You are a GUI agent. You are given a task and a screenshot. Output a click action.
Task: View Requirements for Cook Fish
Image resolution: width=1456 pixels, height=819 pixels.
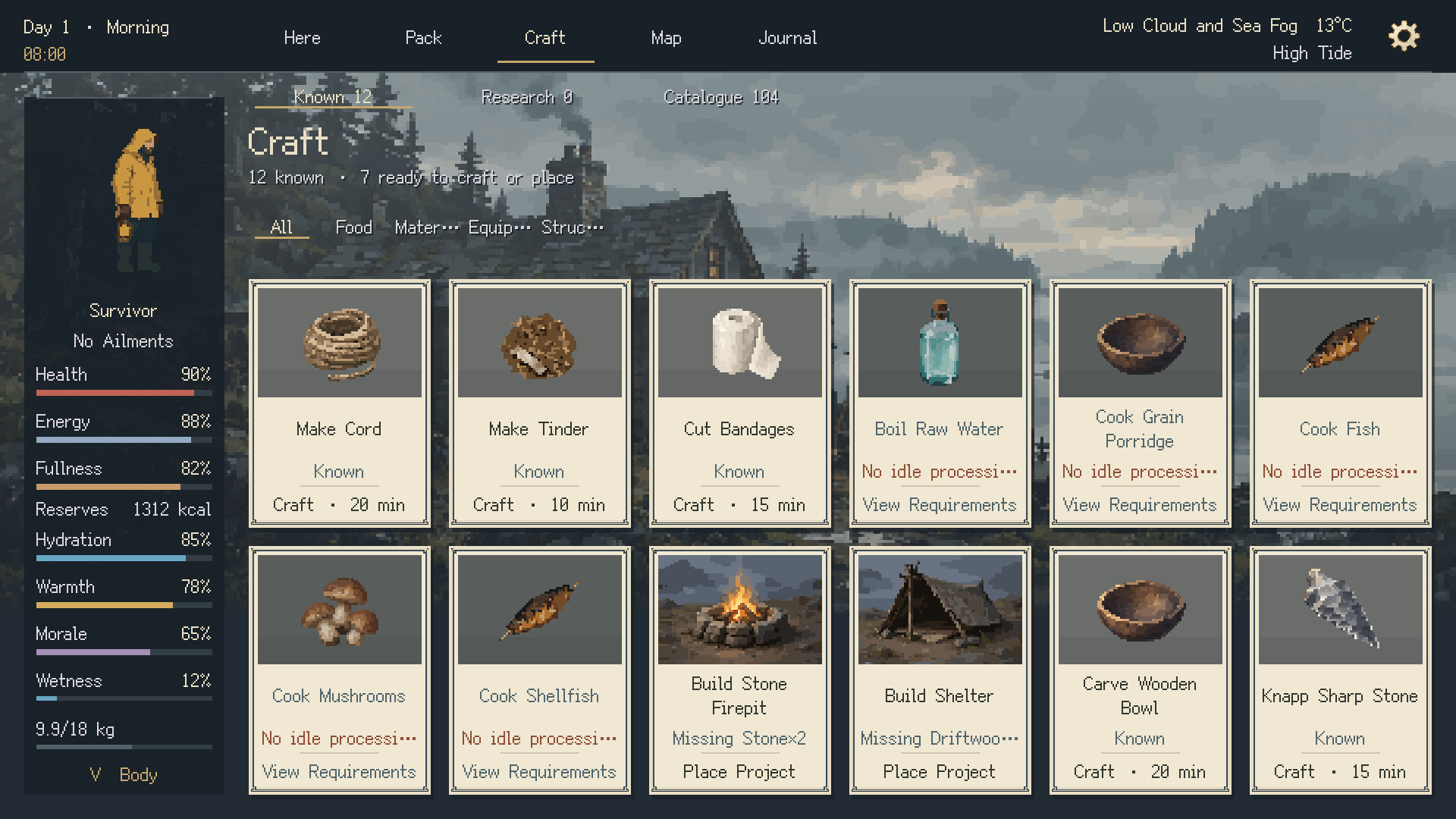click(x=1340, y=505)
